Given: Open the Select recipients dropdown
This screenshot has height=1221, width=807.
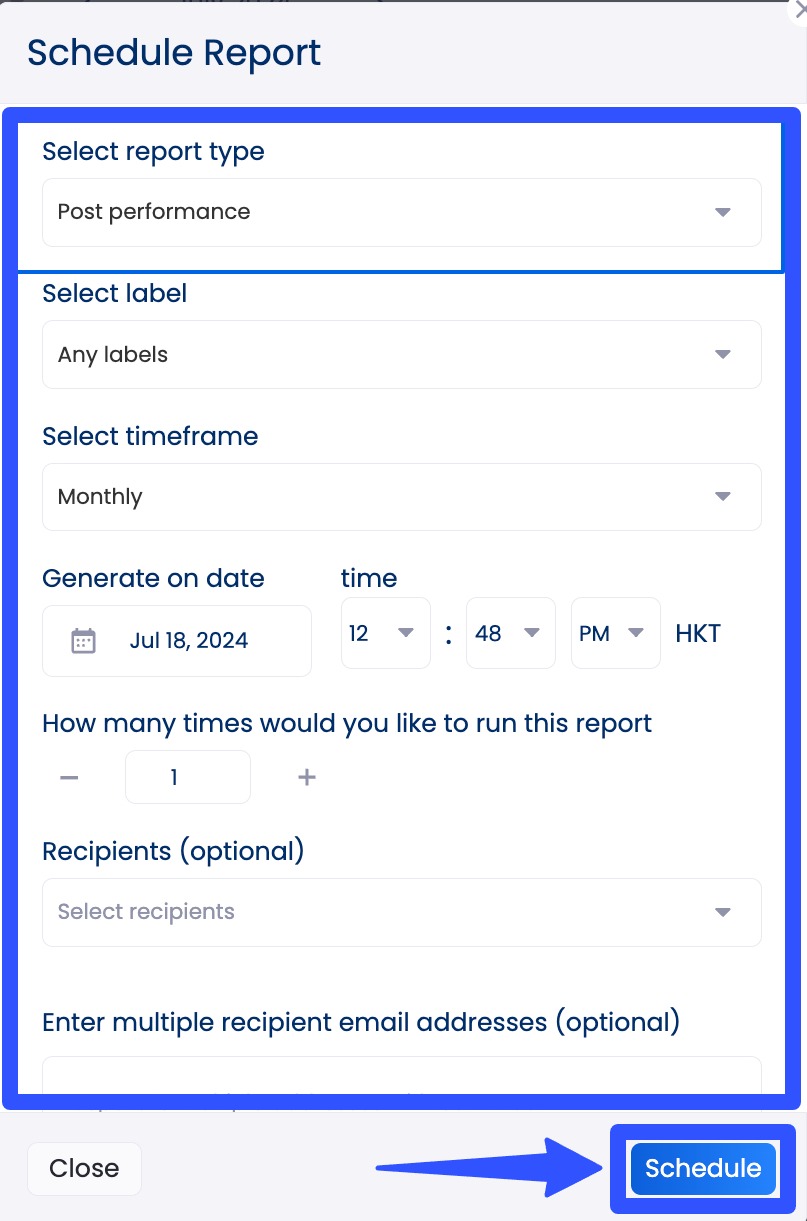Looking at the screenshot, I should click(x=400, y=912).
